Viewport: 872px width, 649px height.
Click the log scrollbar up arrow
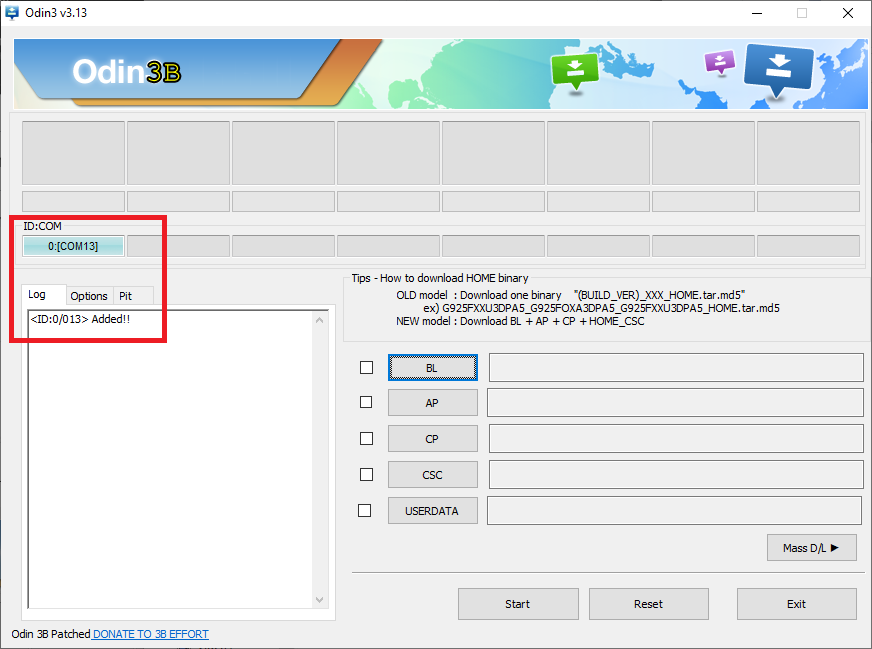click(x=319, y=320)
